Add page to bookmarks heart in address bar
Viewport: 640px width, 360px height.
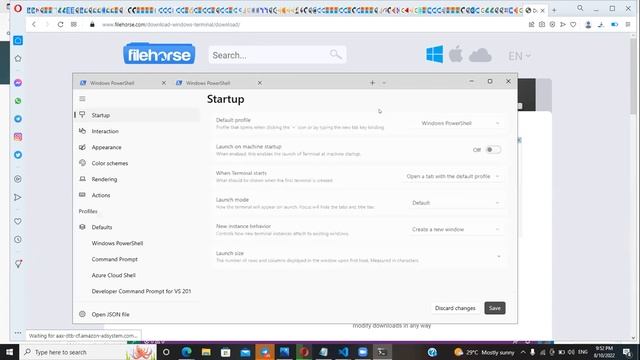click(x=573, y=24)
